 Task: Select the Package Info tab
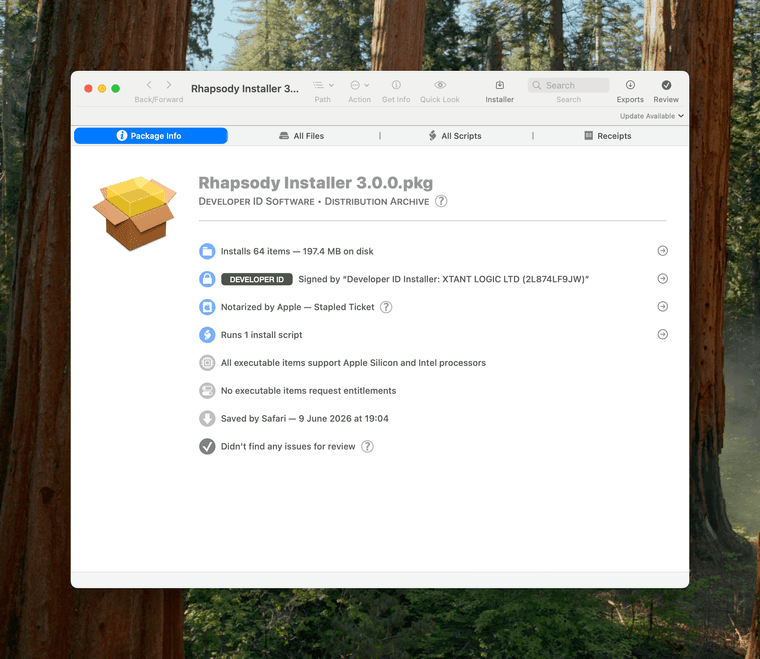(151, 136)
